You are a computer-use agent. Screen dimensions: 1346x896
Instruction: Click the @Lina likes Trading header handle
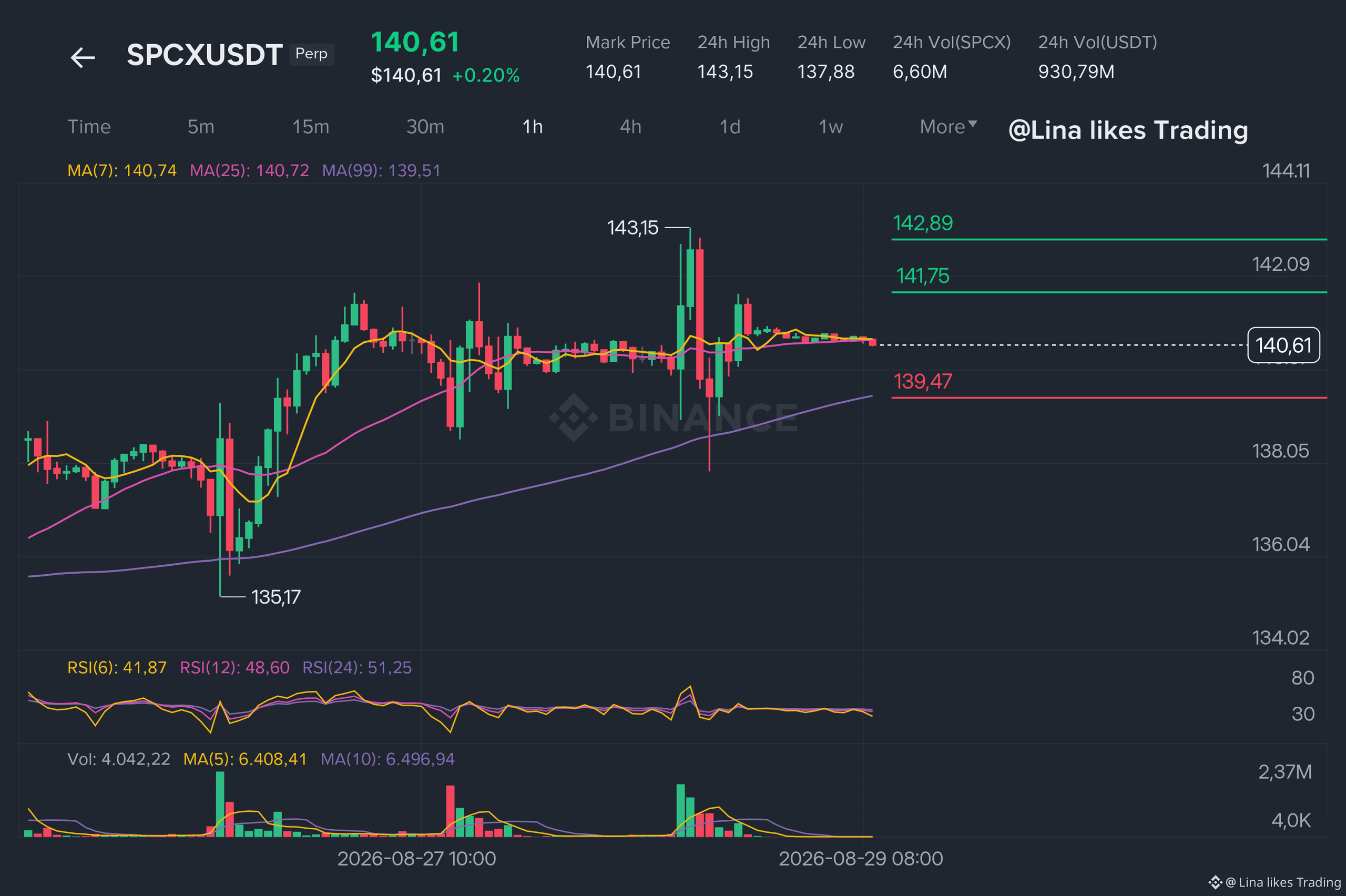coord(1128,130)
